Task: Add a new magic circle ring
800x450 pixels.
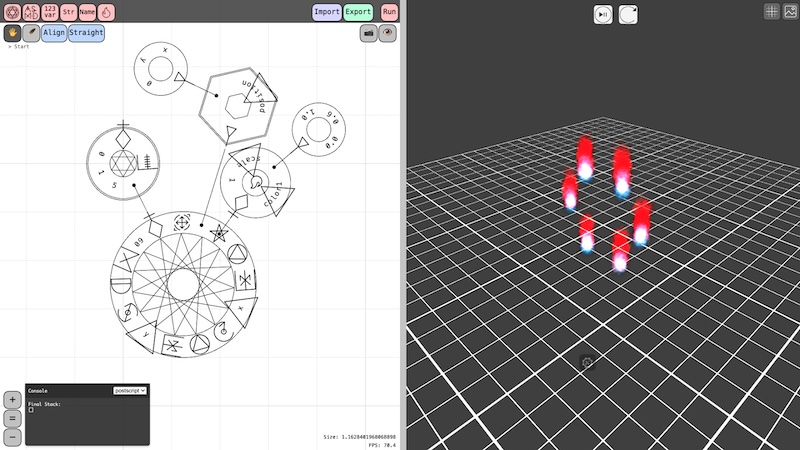Action: (x=12, y=12)
